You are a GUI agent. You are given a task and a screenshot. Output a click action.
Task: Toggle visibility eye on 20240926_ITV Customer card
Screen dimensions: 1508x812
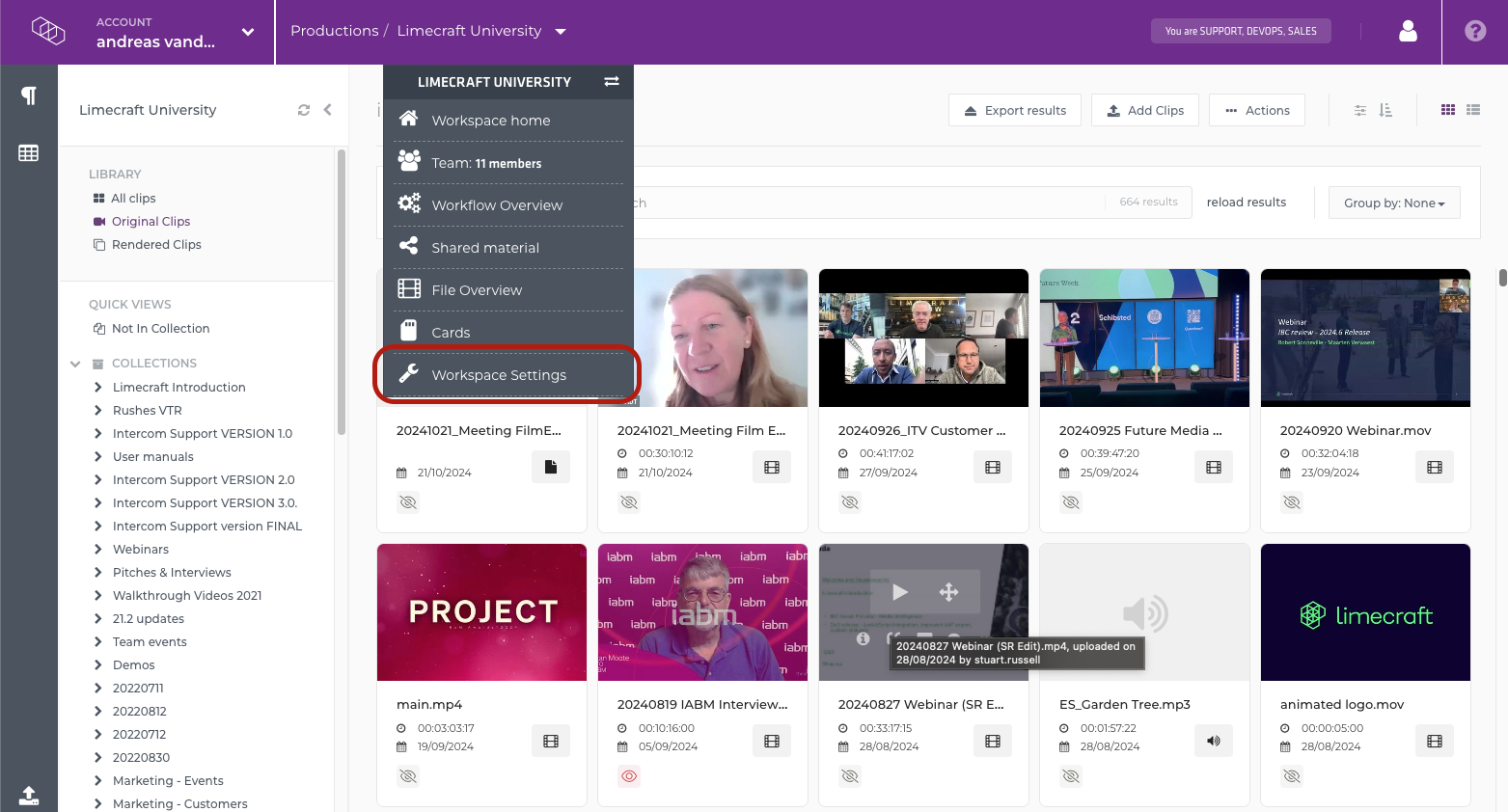pos(850,501)
